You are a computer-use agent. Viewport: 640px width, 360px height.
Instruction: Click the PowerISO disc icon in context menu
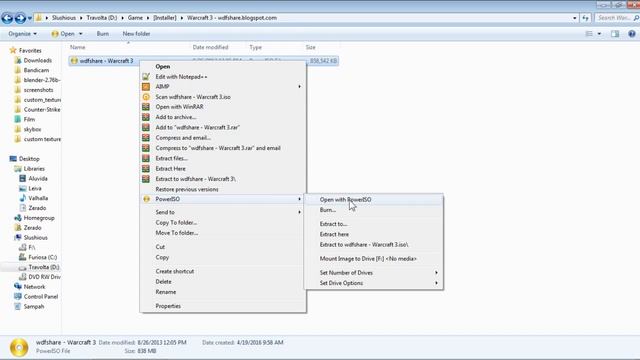click(146, 199)
